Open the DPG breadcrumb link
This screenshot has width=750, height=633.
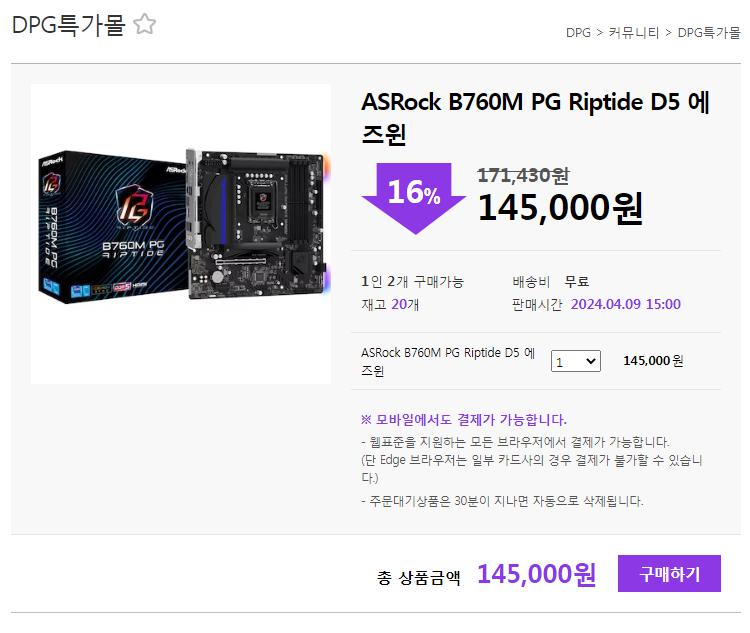click(x=578, y=33)
